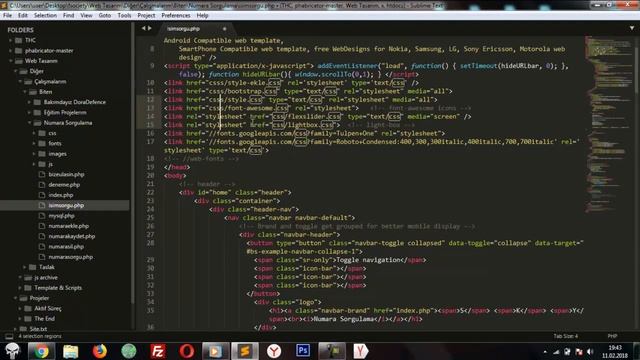Expand the fonts folder
The width and height of the screenshot is (640, 360).
tap(34, 143)
